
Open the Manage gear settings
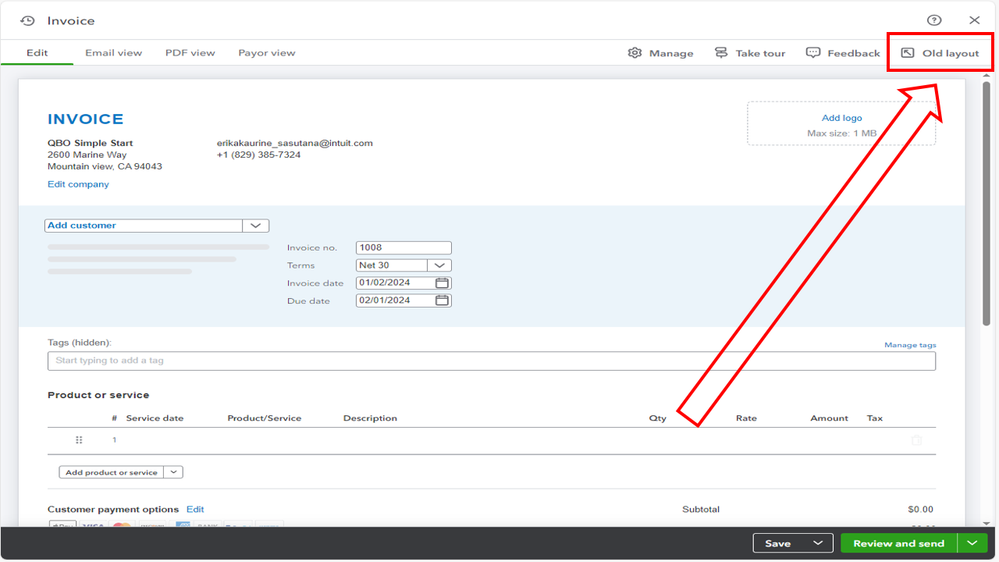click(661, 53)
